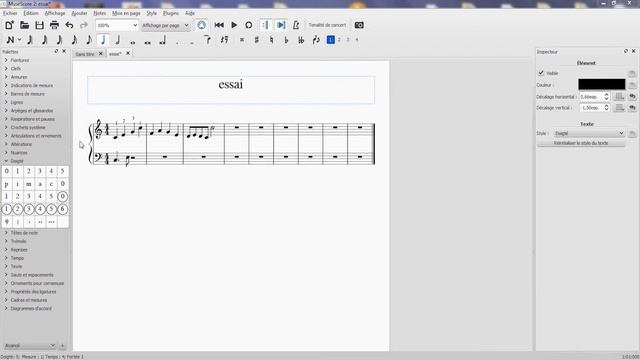Save the score with floppy disk icon
The height and width of the screenshot is (360, 640).
(40, 25)
